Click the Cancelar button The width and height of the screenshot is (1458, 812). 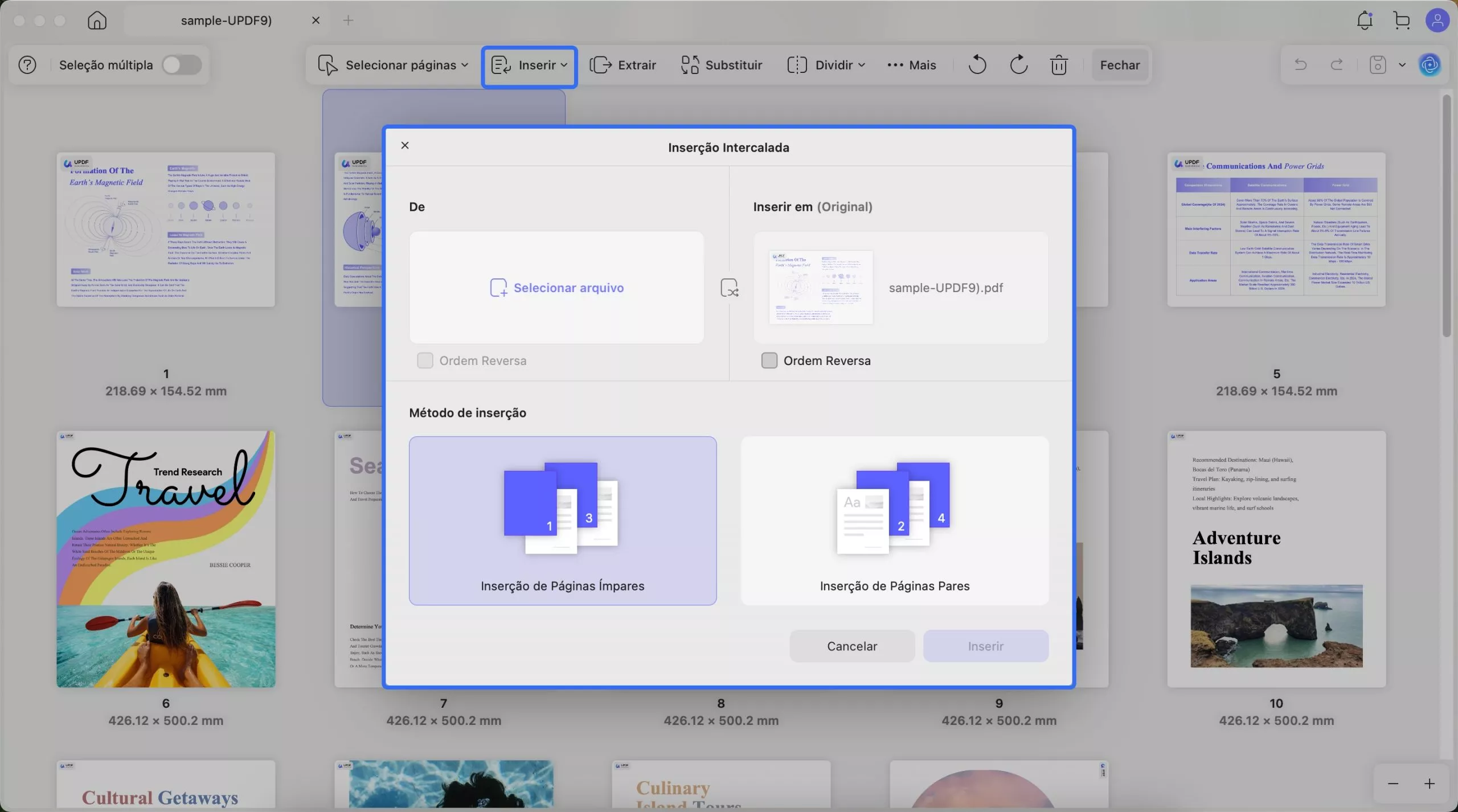tap(852, 646)
